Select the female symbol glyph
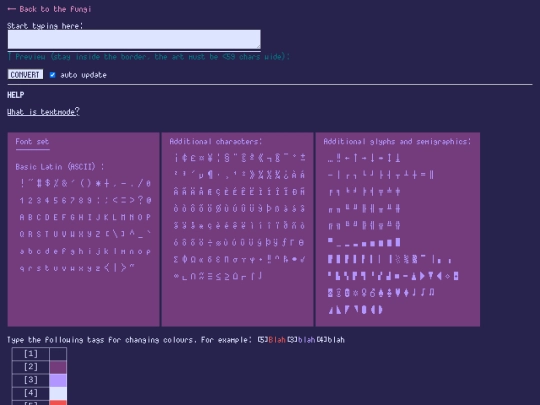Image resolution: width=540 pixels, height=405 pixels. tap(364, 292)
